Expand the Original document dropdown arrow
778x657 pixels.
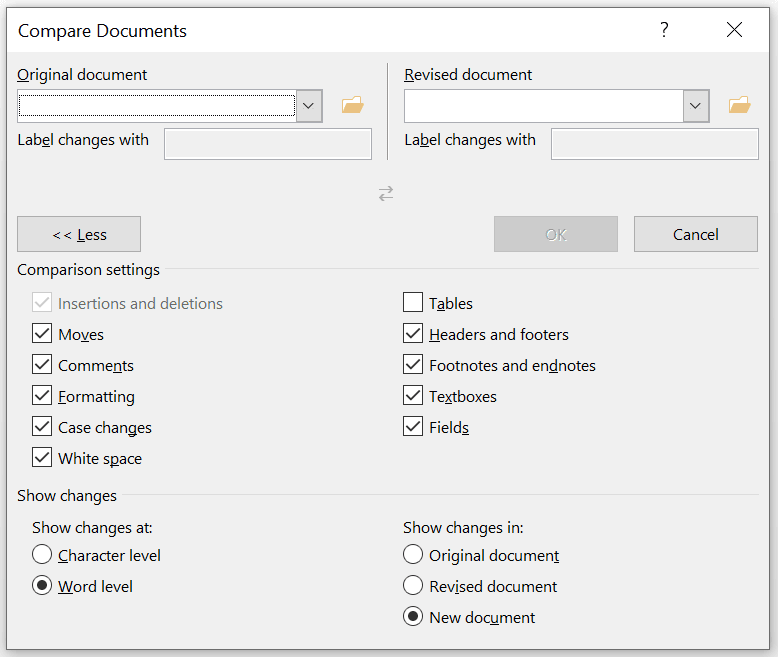click(x=309, y=106)
